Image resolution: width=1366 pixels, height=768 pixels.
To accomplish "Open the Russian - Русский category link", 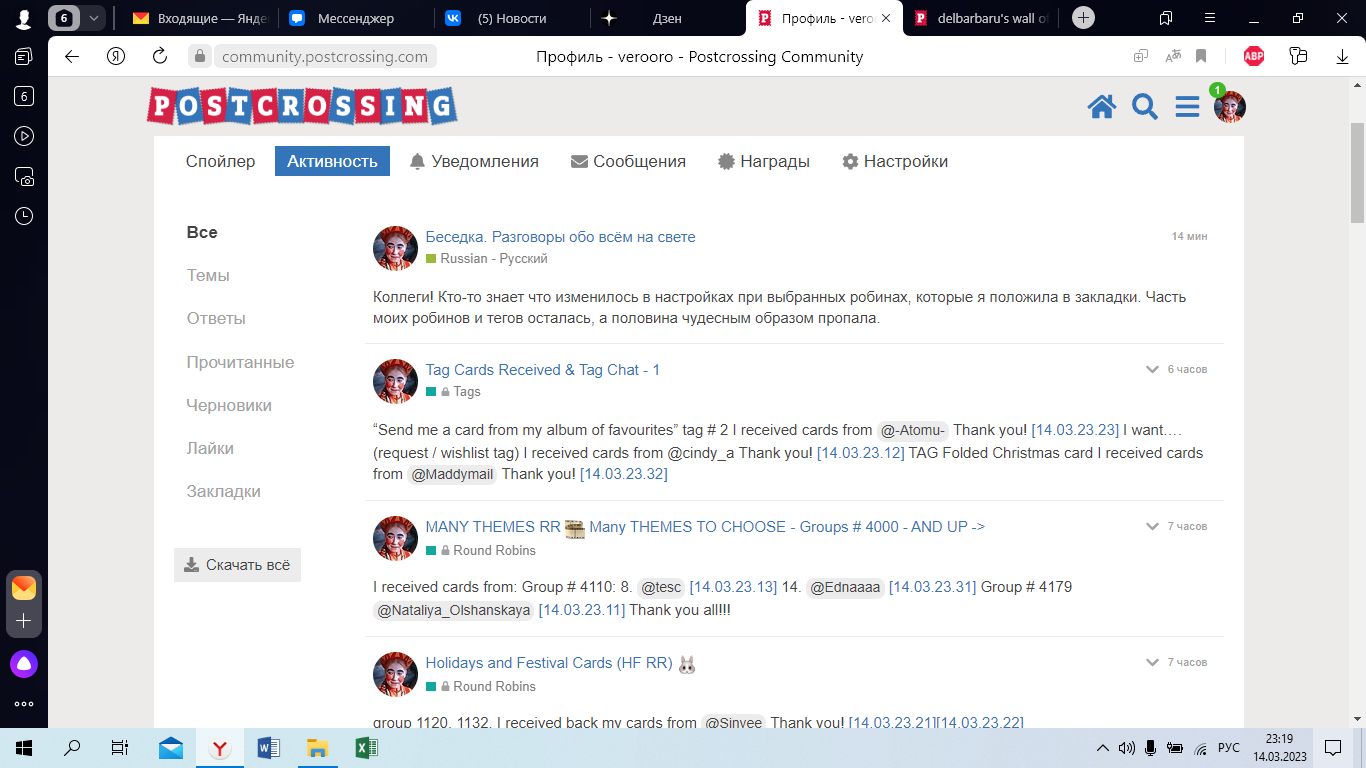I will [x=487, y=258].
